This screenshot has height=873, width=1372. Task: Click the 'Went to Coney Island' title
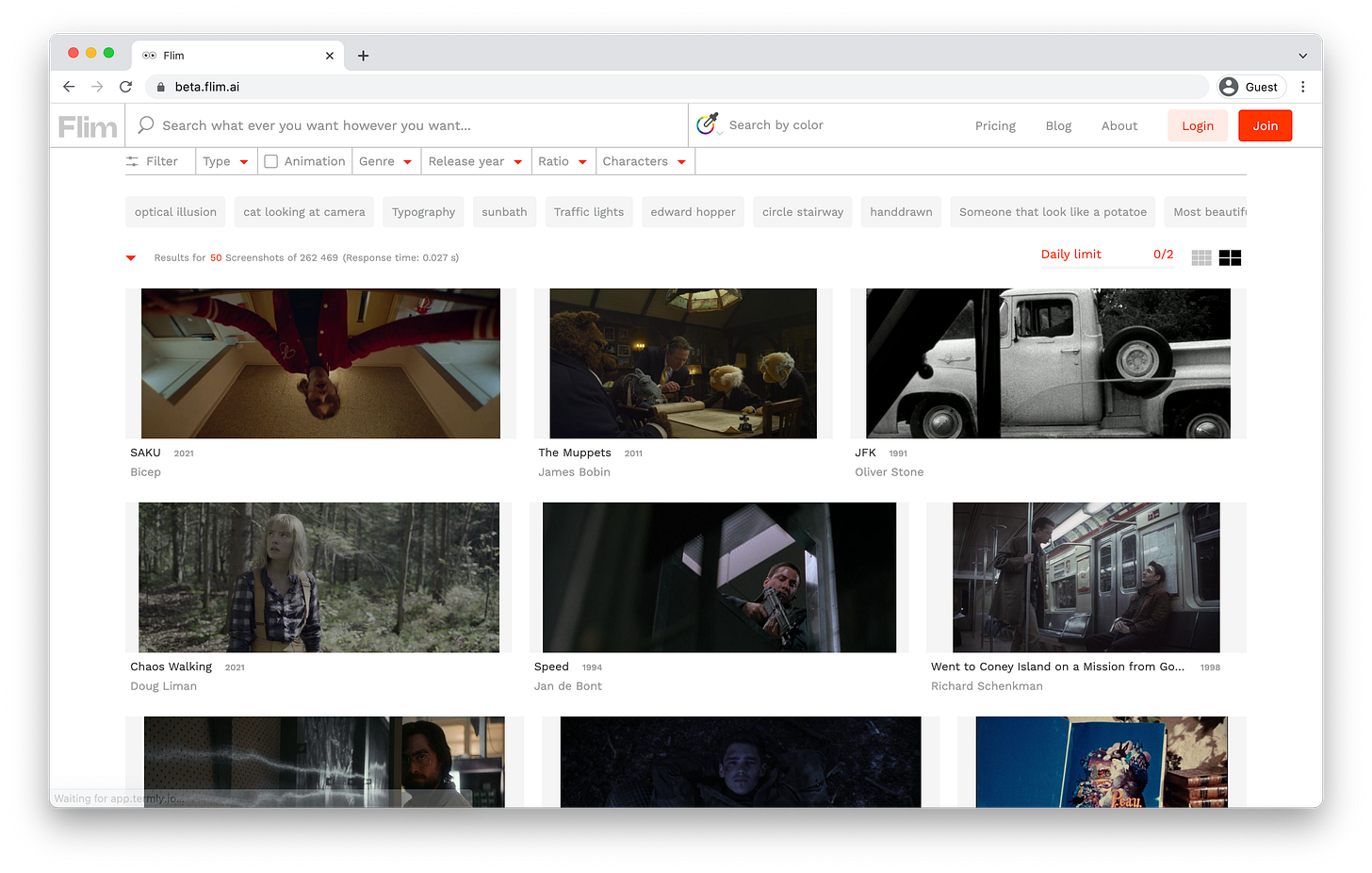tap(1057, 667)
